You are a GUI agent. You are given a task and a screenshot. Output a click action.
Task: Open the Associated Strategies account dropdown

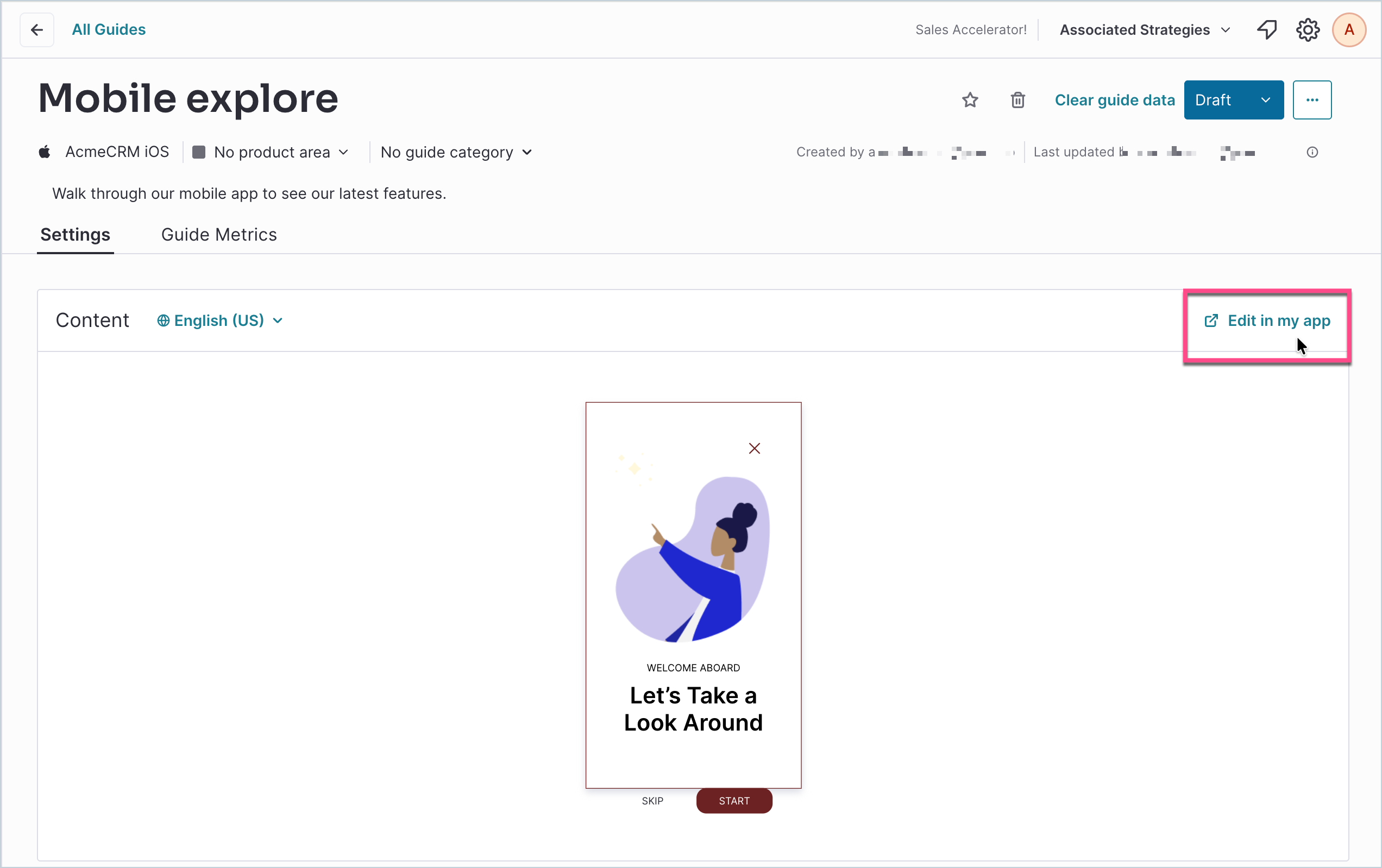1145,30
